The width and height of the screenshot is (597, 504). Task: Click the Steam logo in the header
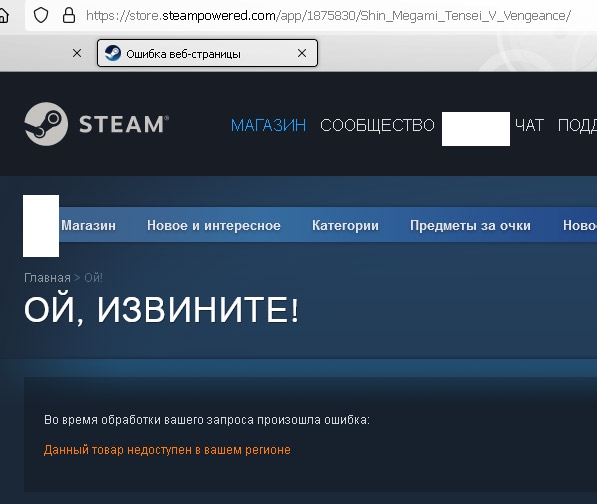click(x=97, y=124)
